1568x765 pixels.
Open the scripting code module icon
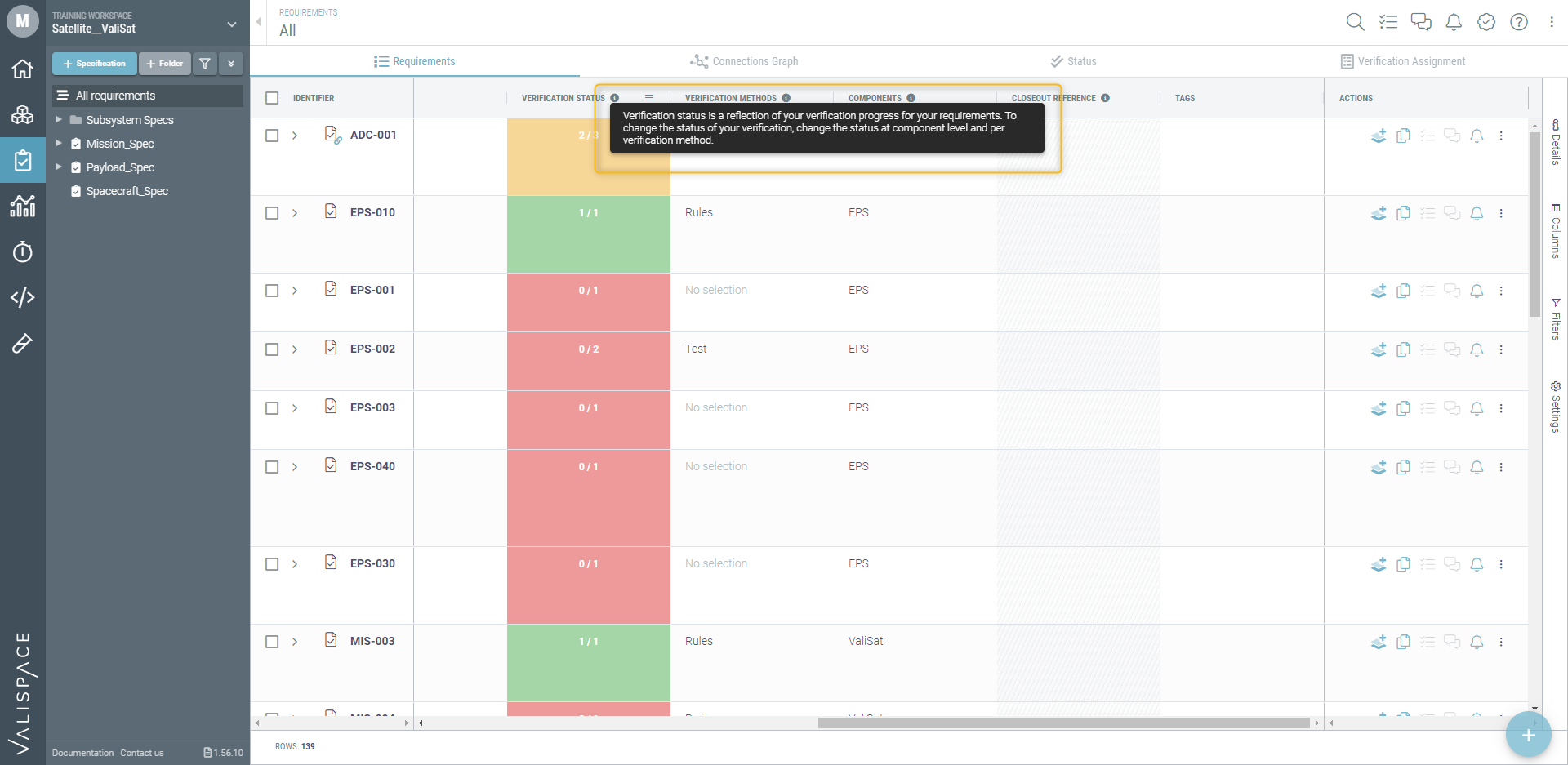point(22,297)
